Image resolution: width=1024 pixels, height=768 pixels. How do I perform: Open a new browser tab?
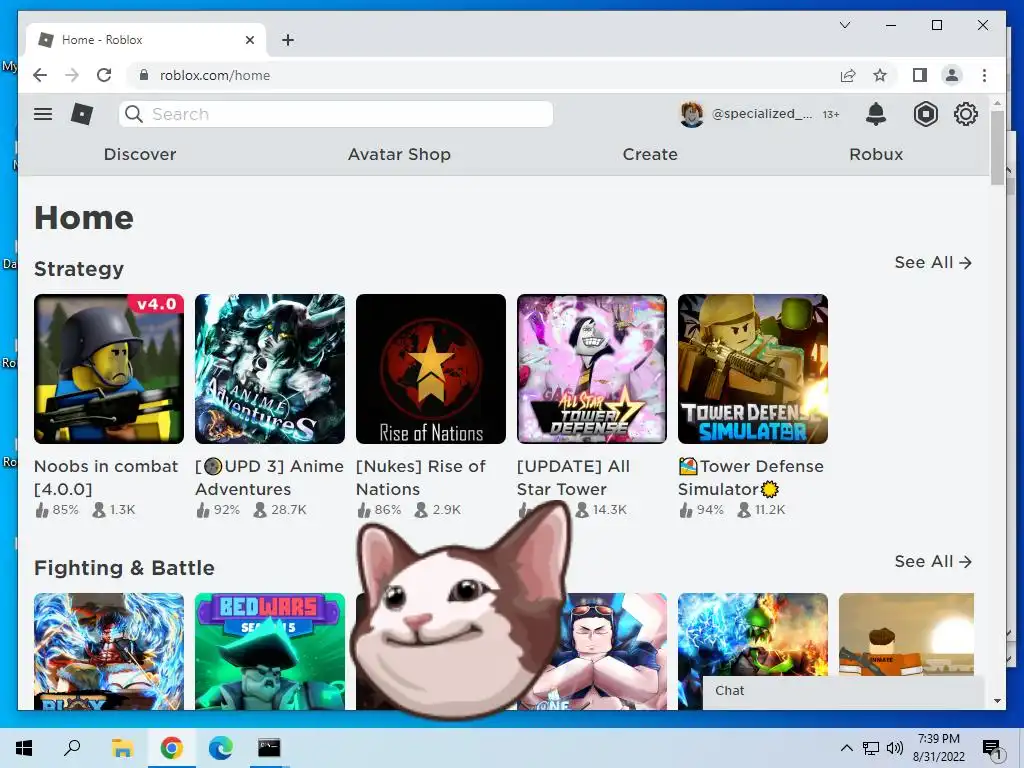click(287, 40)
